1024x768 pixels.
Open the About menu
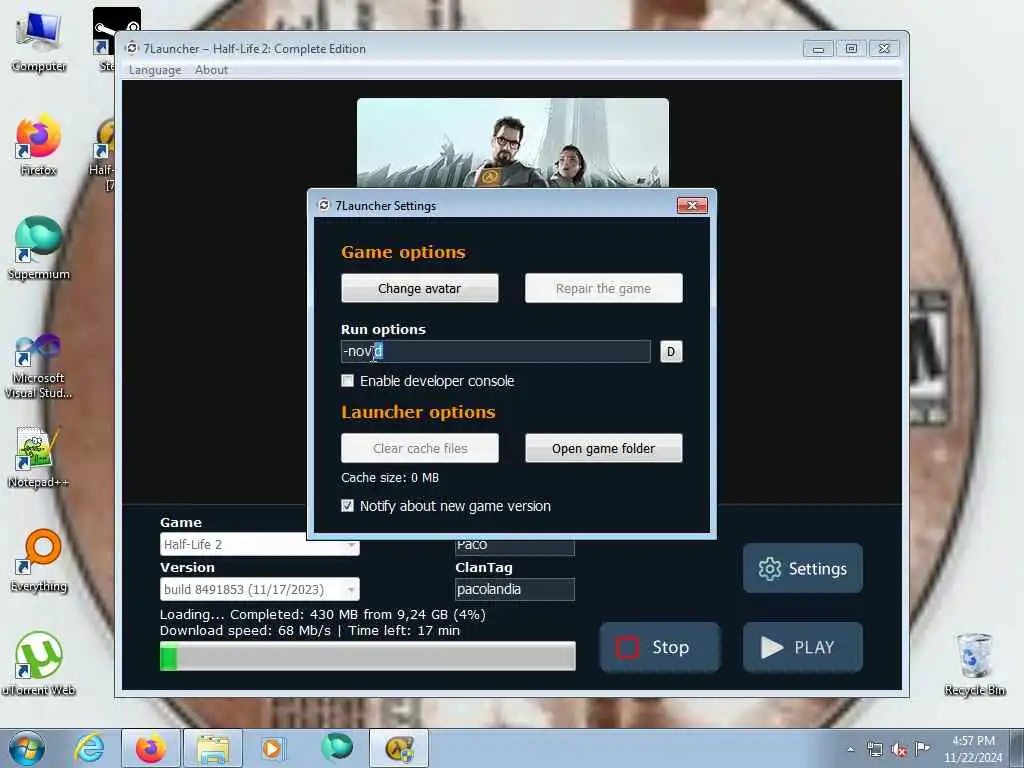(x=211, y=70)
